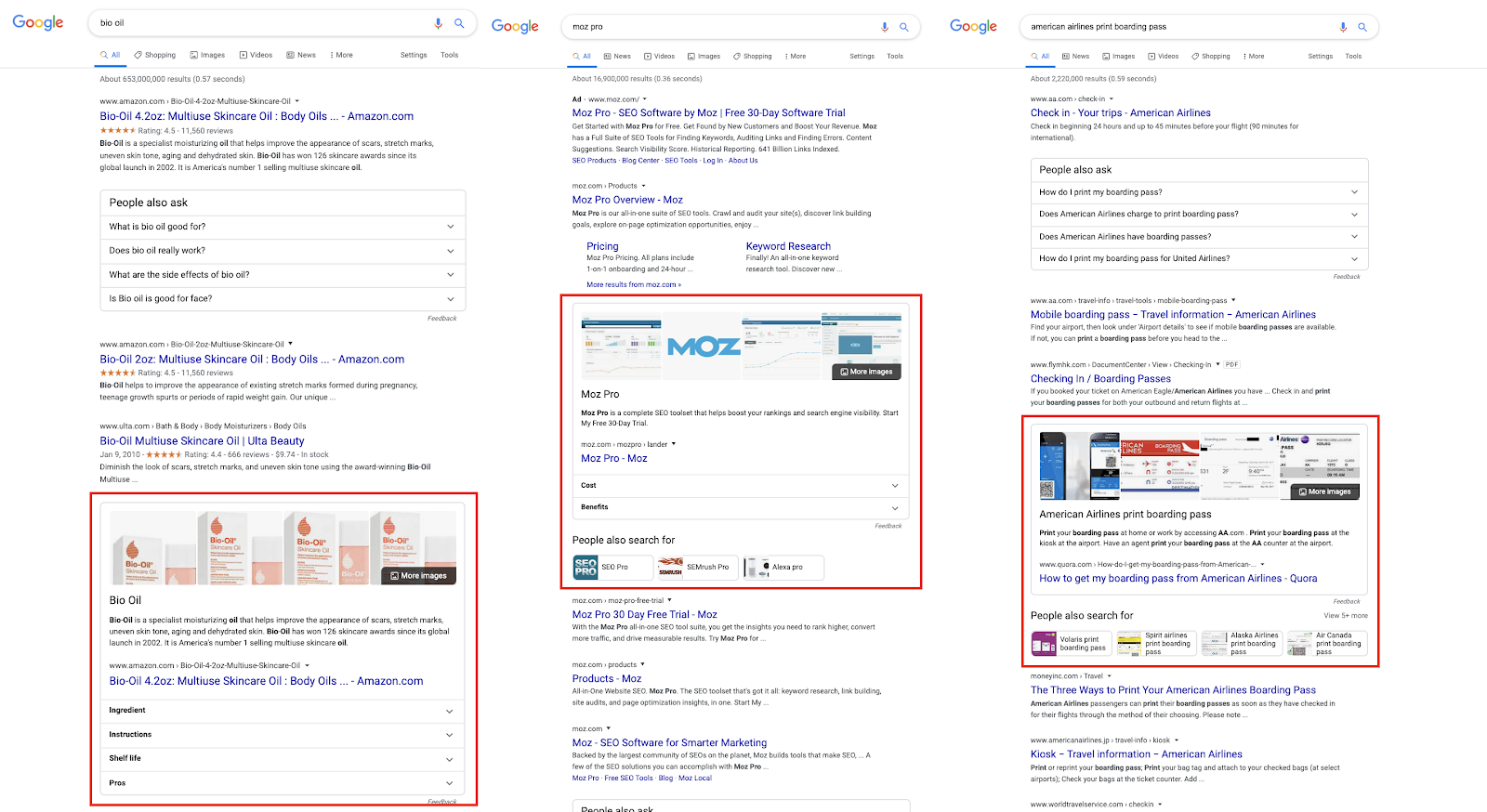Screen dimensions: 1487x812
Task: Expand the Shelf life row in the Bio Oil panel
Action: coord(283,759)
